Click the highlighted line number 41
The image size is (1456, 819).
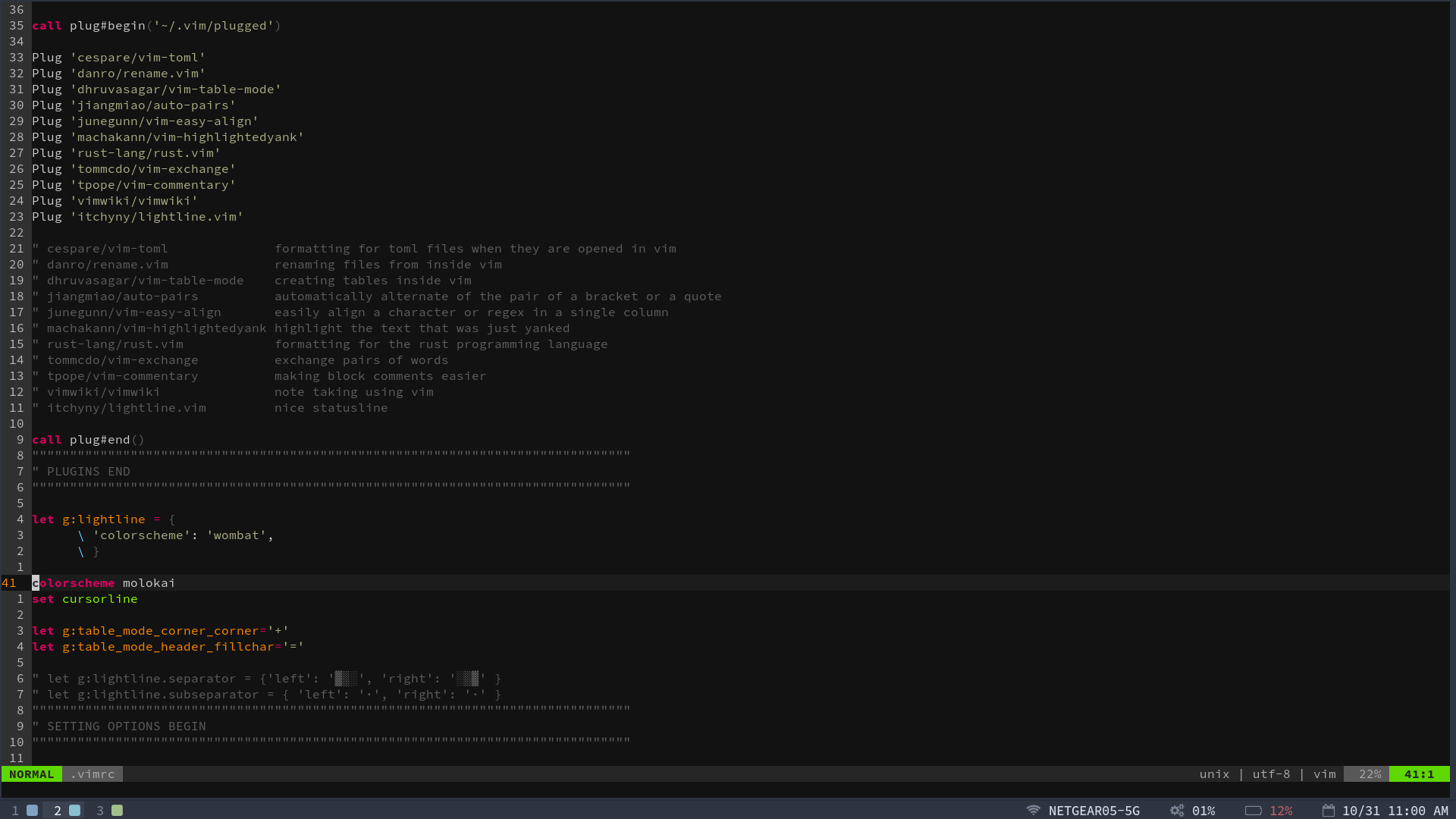pos(10,582)
